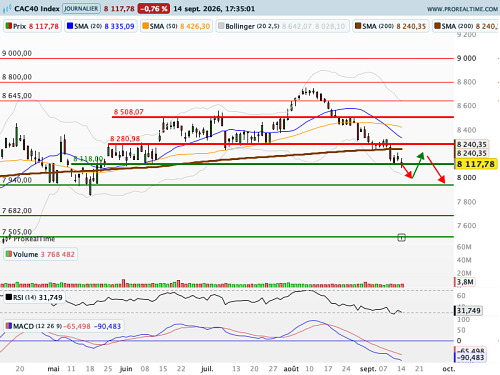Click the 8 118,00 green support label
Image resolution: width=500 pixels, height=375 pixels.
point(88,159)
